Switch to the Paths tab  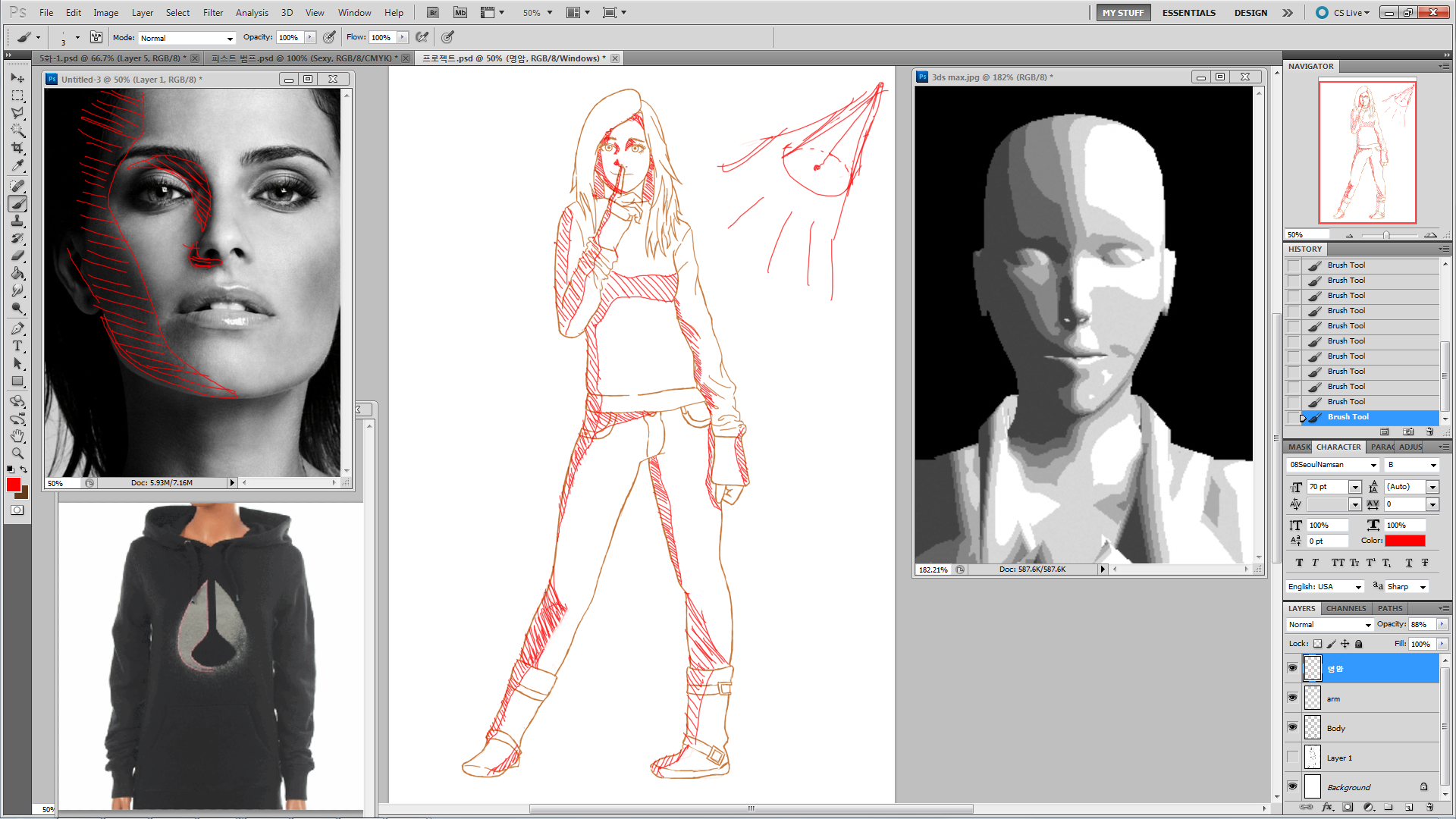coord(1390,608)
